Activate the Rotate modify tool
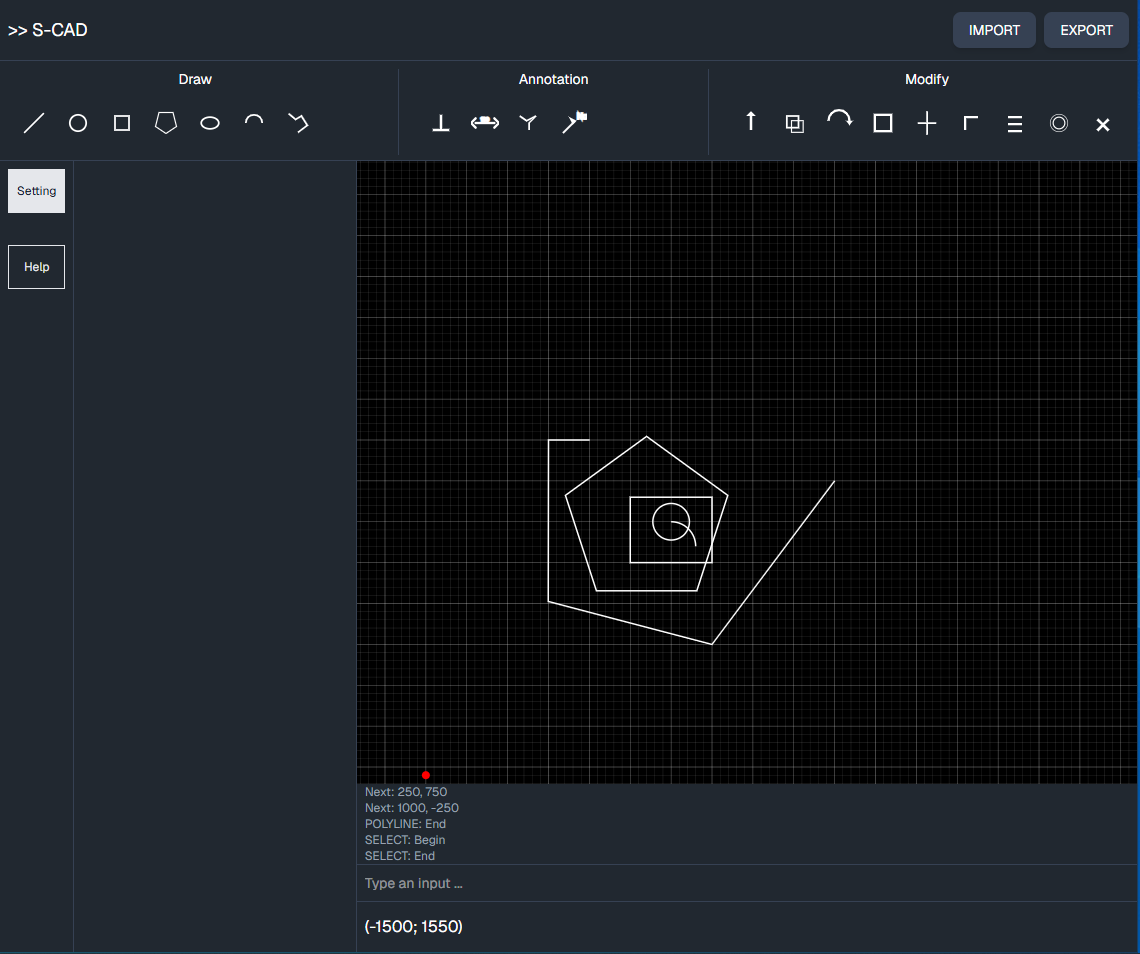Screen dimensions: 1140x954 [x=839, y=119]
